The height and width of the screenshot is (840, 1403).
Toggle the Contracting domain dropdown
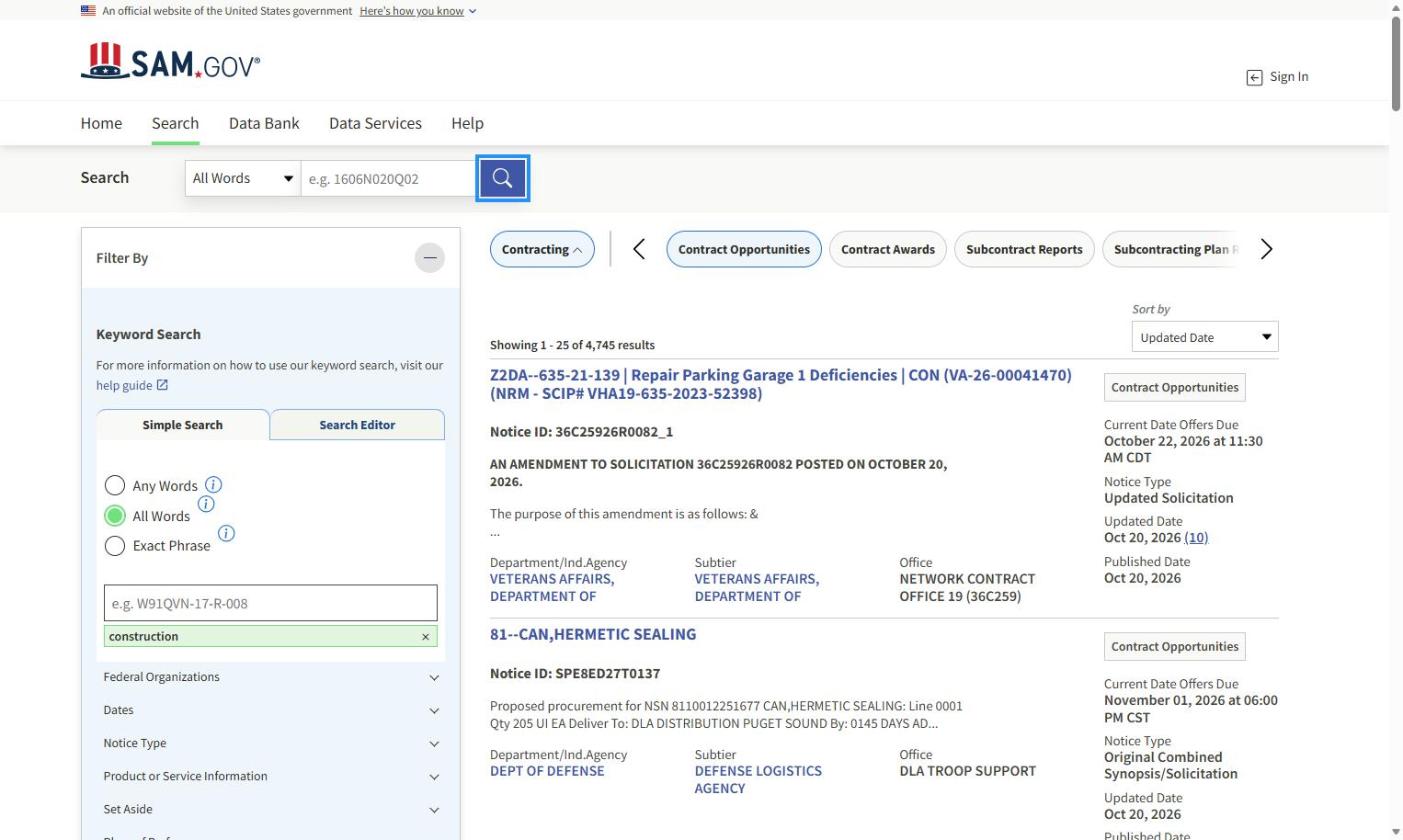click(x=542, y=249)
